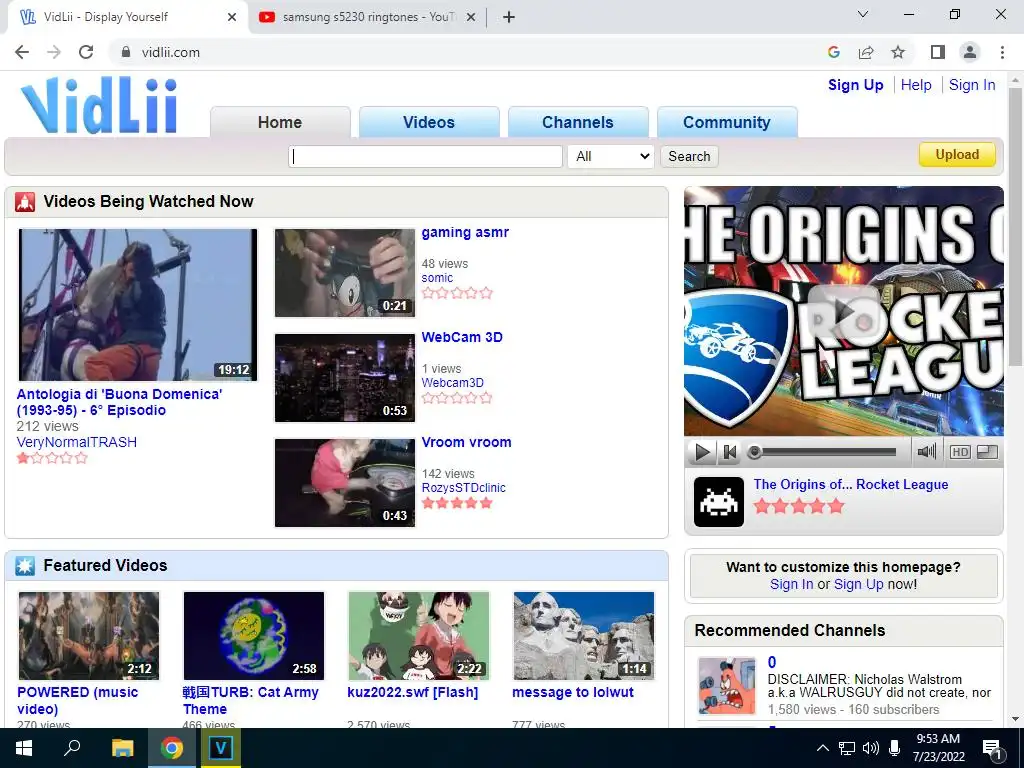Click Sign In in the customize homepage box
Image resolution: width=1024 pixels, height=768 pixels.
point(792,584)
